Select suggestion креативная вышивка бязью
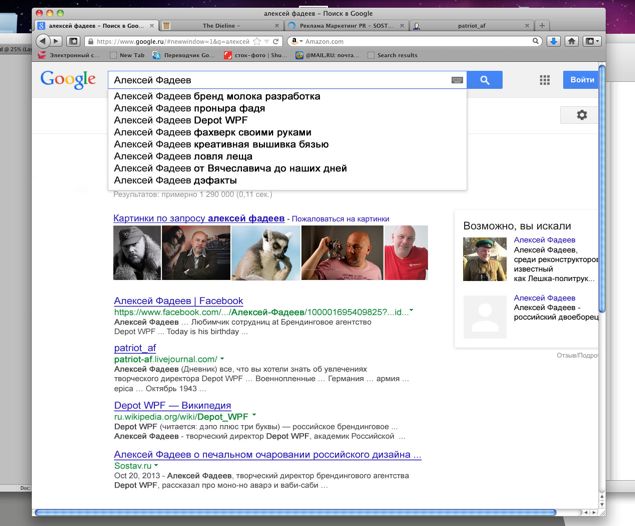 pos(287,145)
